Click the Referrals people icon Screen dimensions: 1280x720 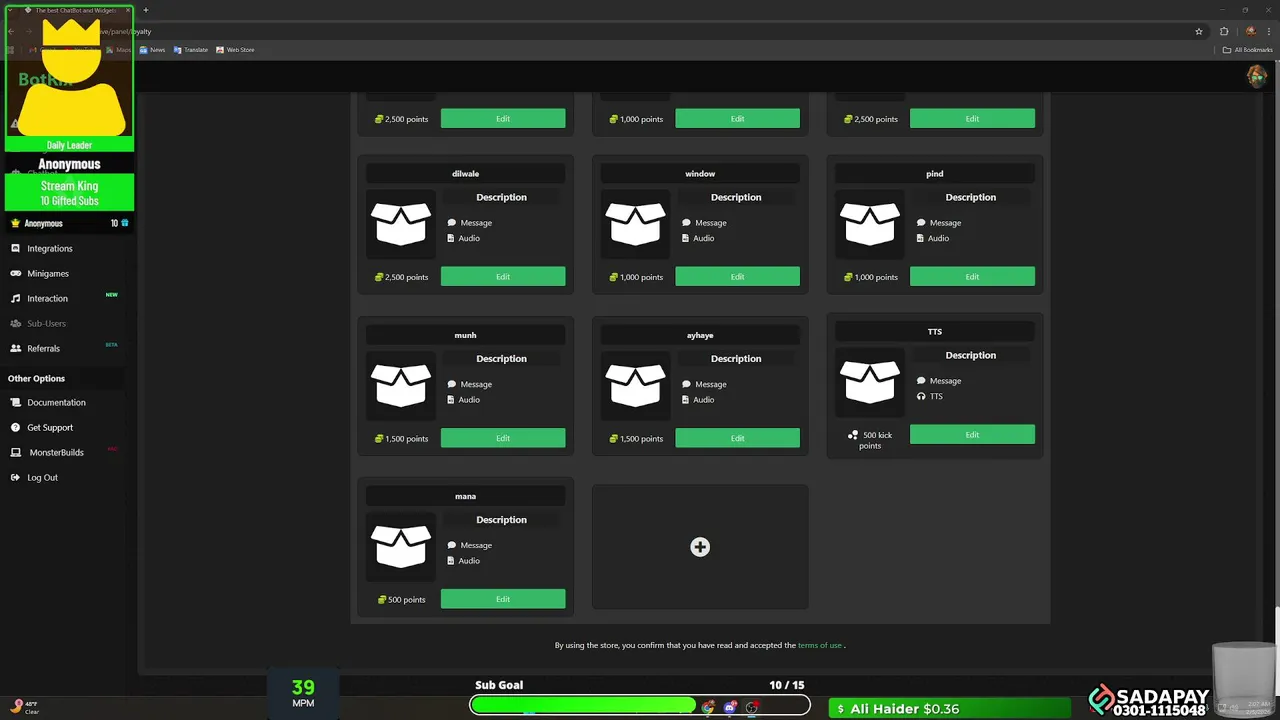click(x=15, y=348)
